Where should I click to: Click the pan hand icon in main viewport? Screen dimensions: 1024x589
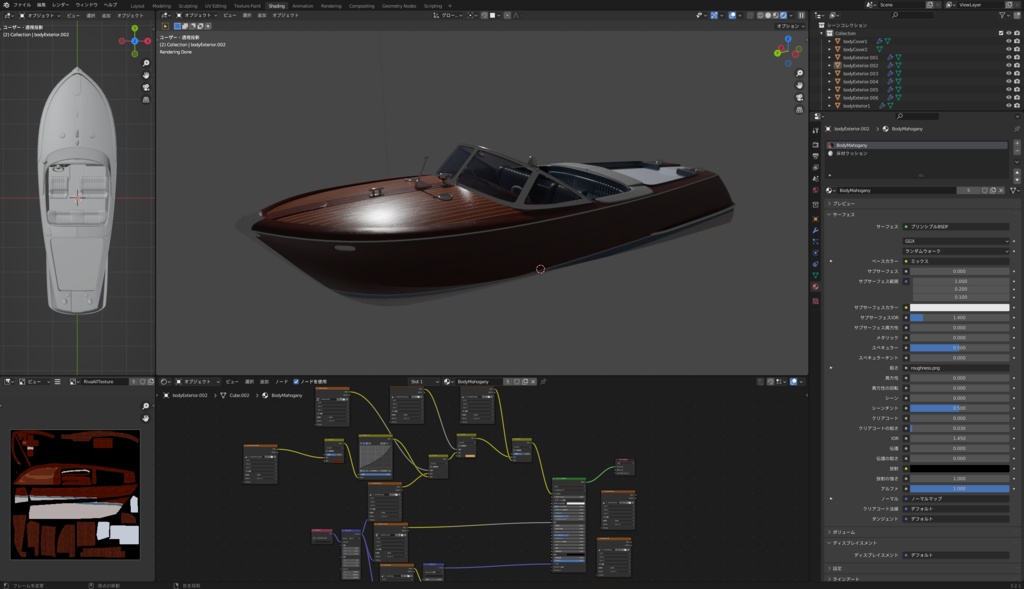(x=799, y=86)
